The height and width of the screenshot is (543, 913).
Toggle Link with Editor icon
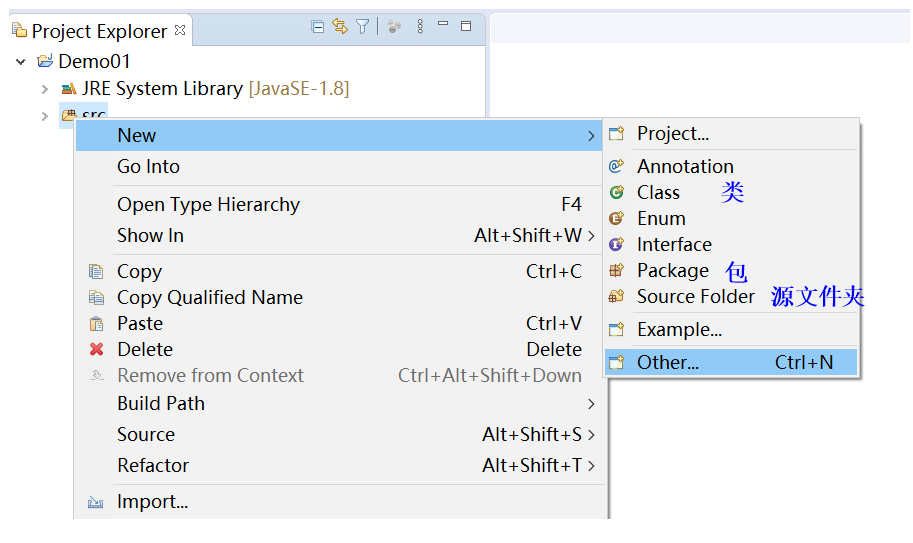[x=339, y=26]
